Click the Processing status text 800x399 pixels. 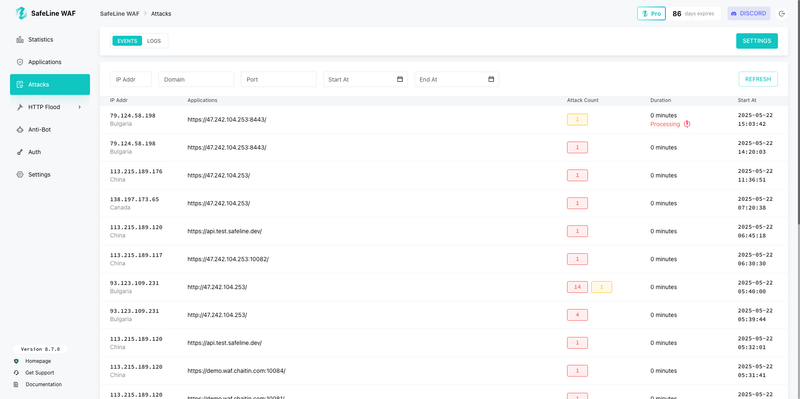(665, 124)
